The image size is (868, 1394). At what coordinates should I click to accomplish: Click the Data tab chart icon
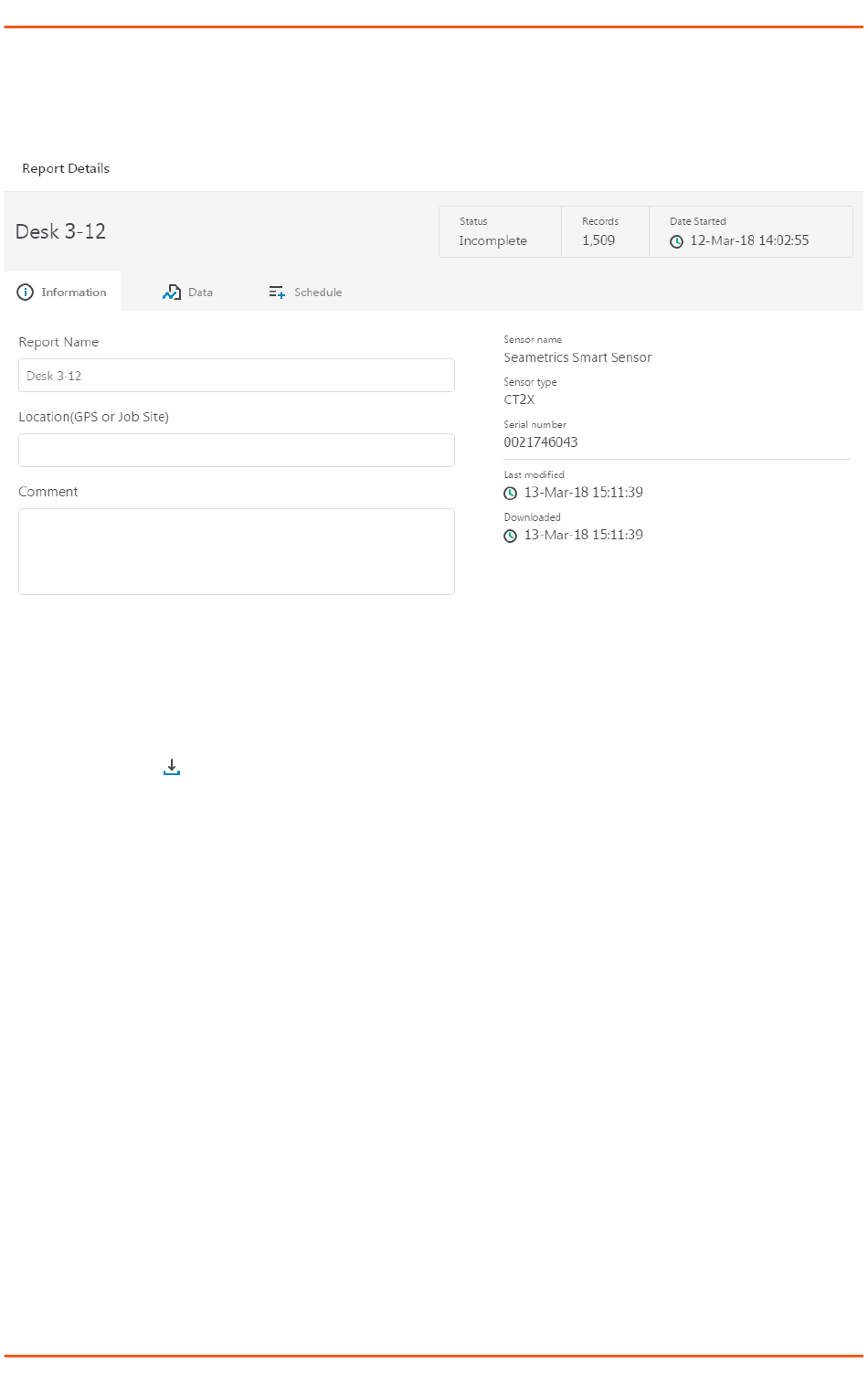pos(172,293)
